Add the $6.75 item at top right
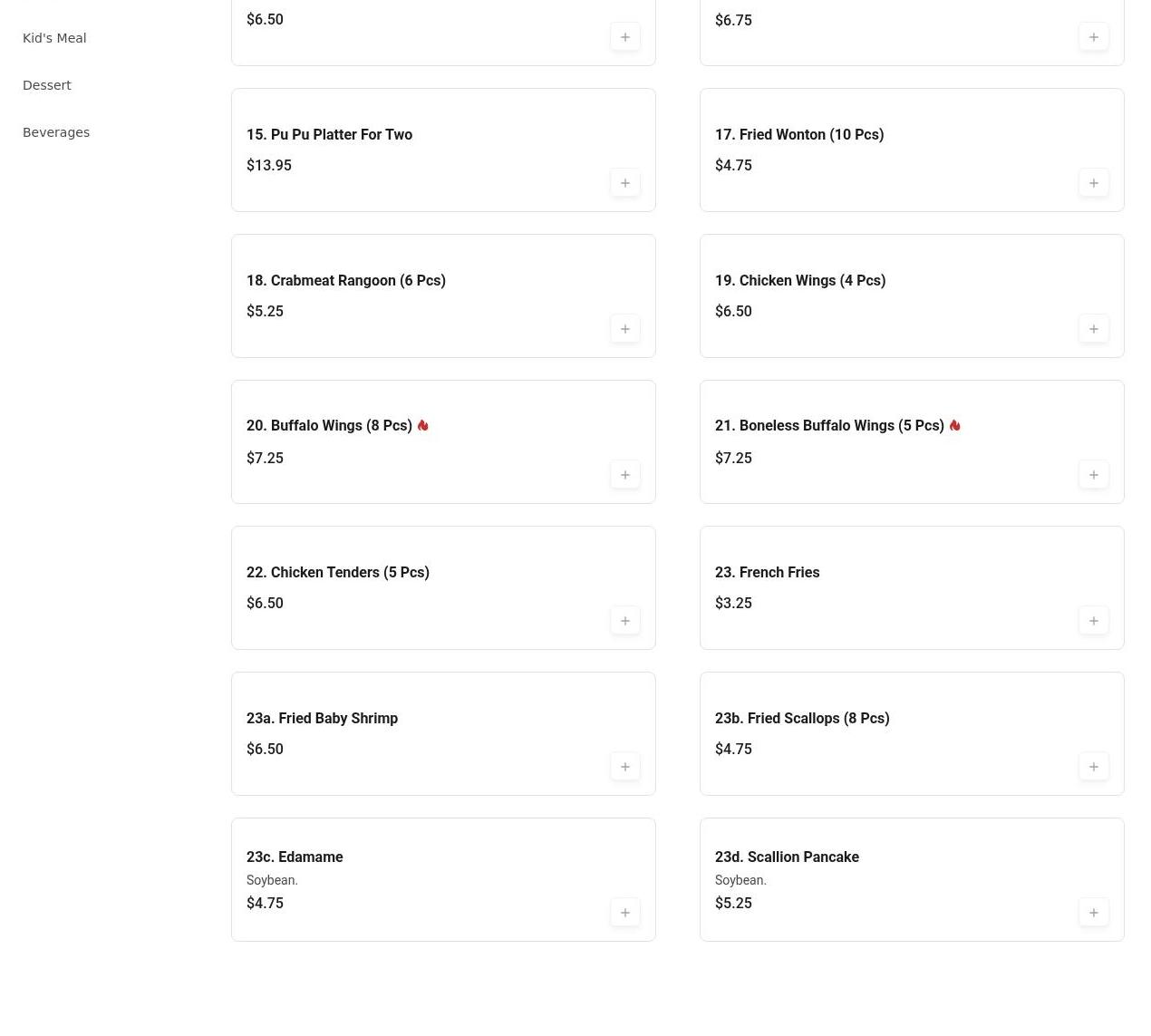This screenshot has height=1036, width=1151. point(1094,37)
